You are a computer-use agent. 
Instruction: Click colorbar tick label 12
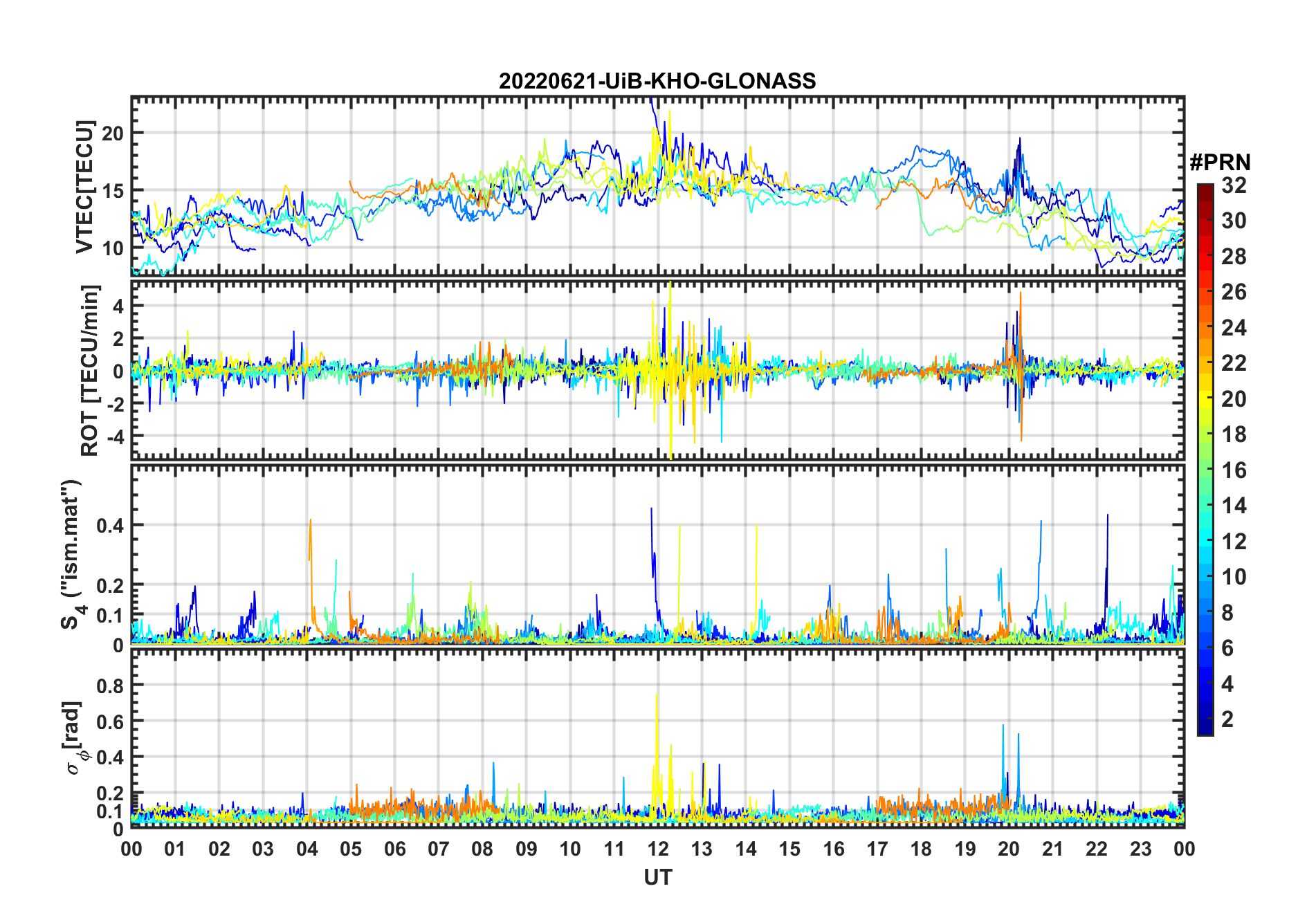click(1234, 542)
